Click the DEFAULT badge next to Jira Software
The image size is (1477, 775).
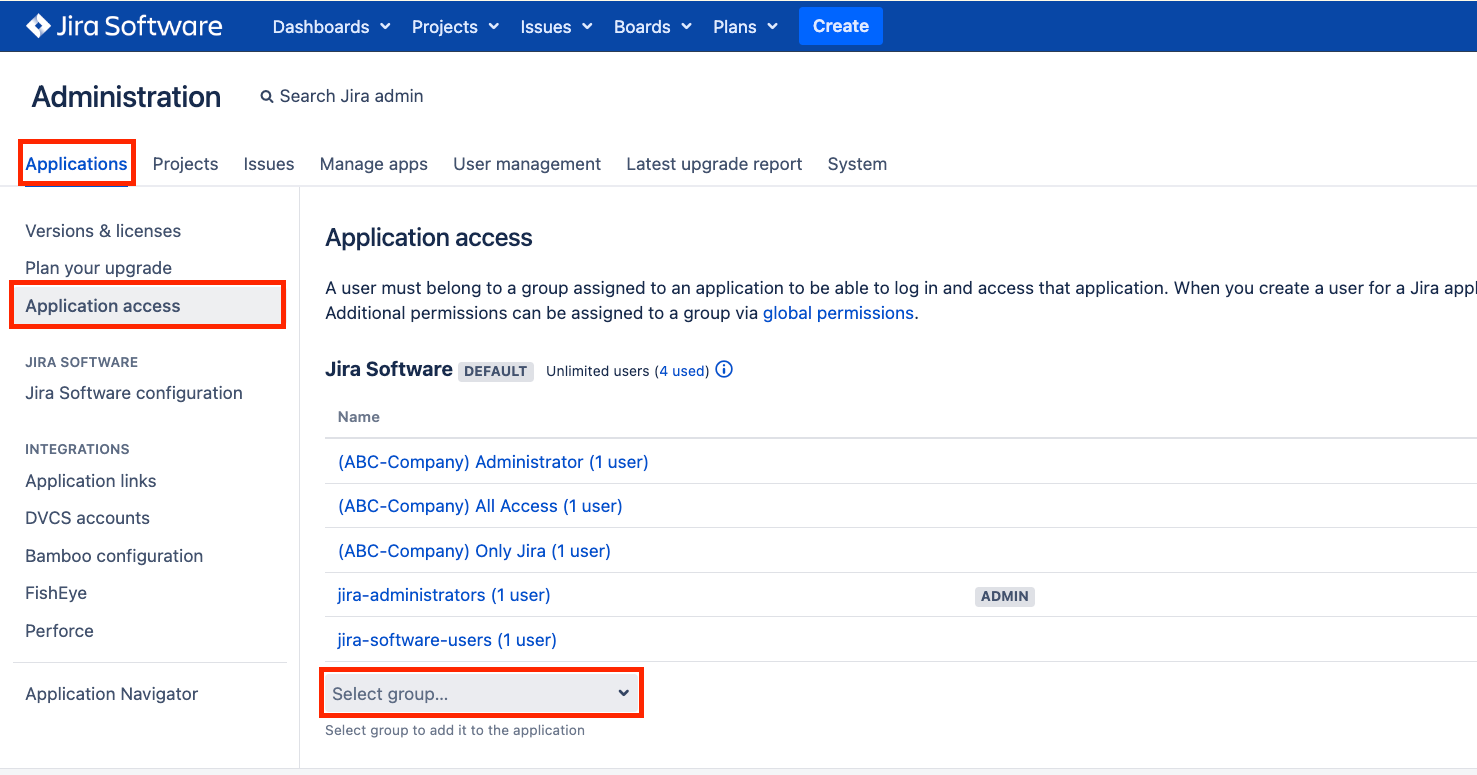(496, 371)
